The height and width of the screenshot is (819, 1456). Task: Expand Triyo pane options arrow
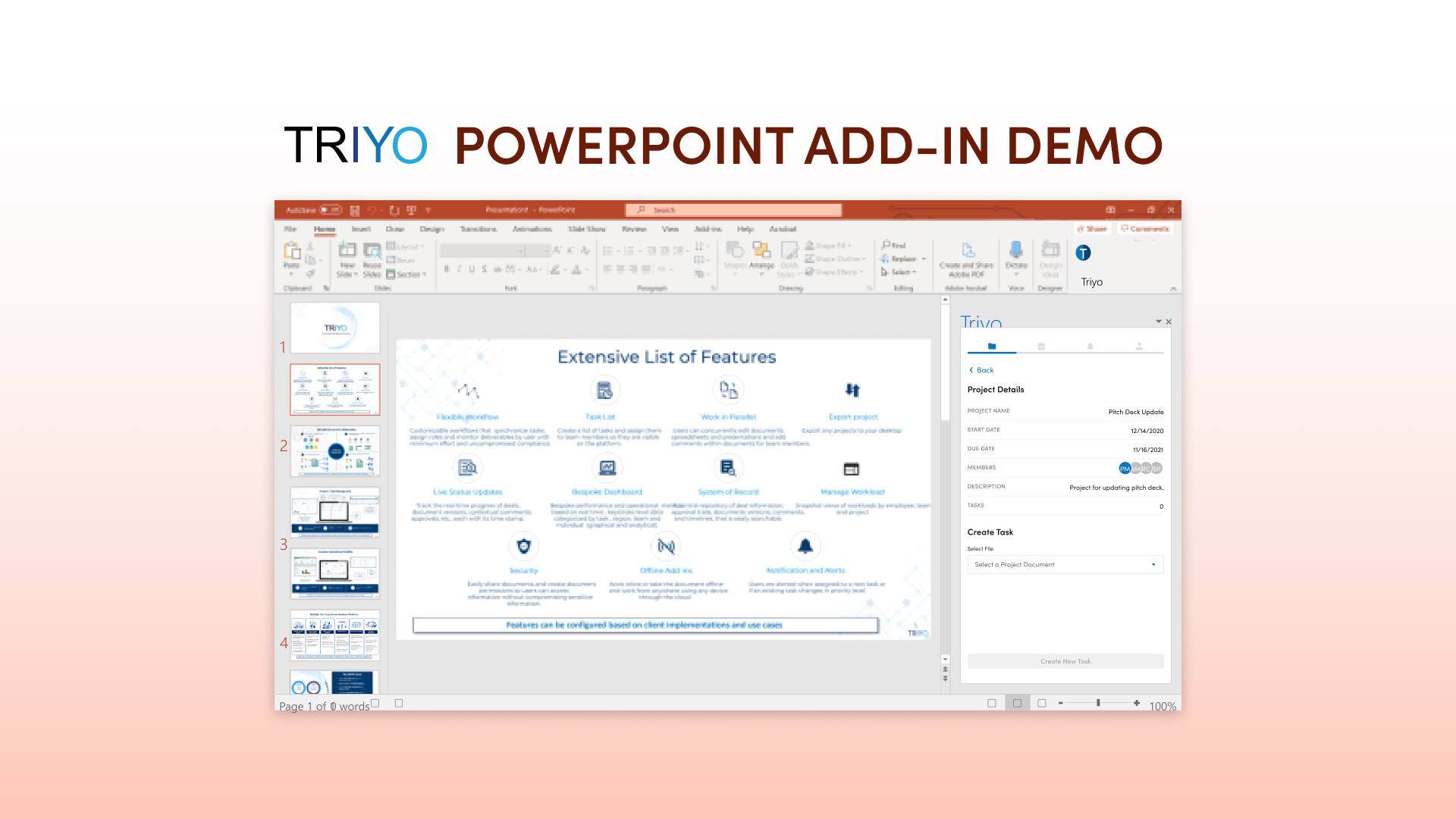point(1159,322)
